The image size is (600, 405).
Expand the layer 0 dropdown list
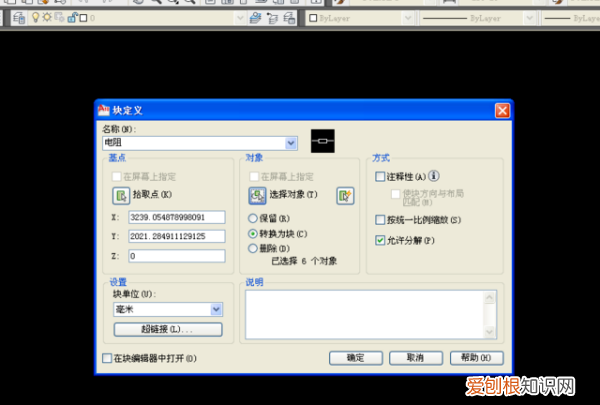(240, 18)
